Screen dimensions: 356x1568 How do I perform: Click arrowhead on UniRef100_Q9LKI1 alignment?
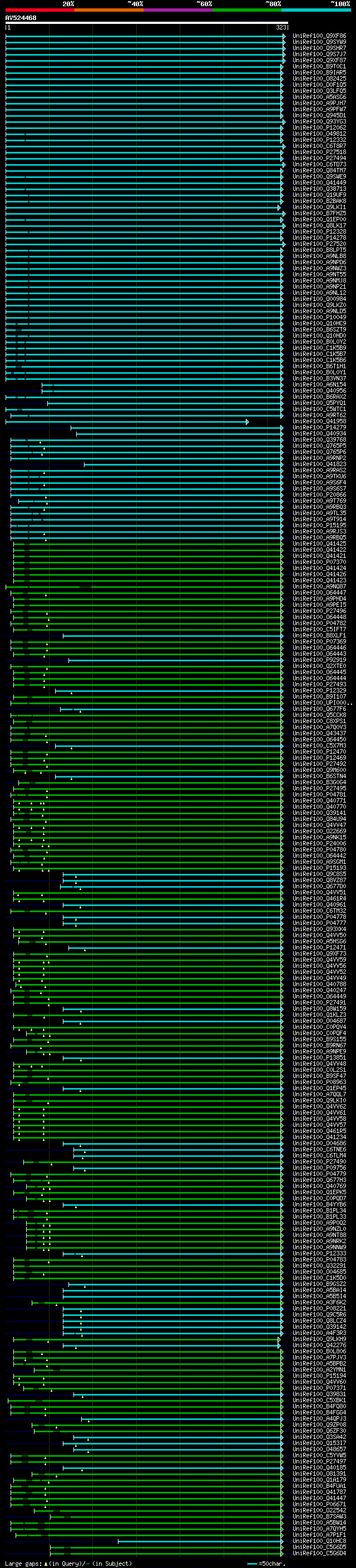(x=279, y=207)
